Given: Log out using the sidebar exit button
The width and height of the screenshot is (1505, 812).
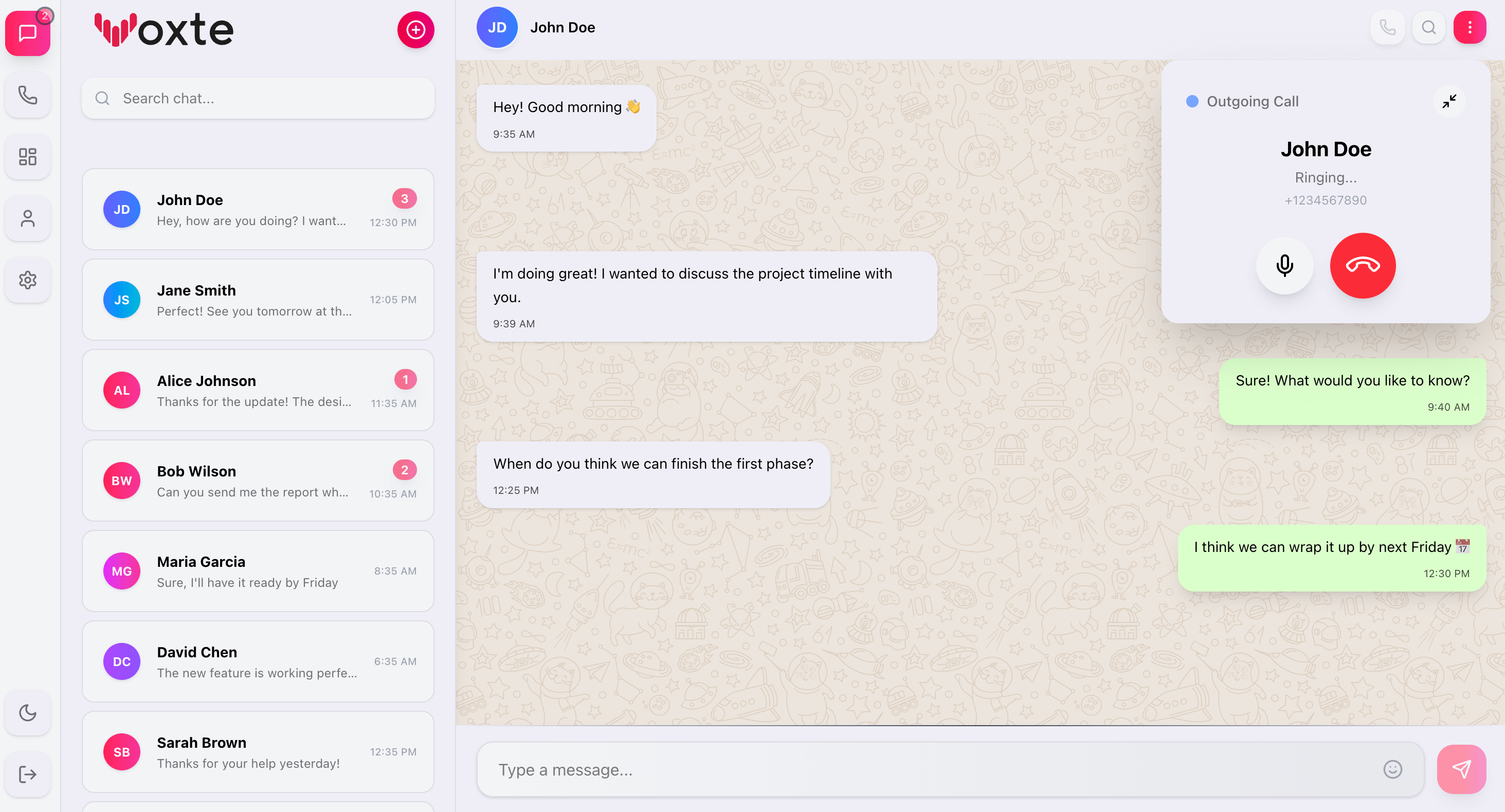Looking at the screenshot, I should click(x=27, y=774).
